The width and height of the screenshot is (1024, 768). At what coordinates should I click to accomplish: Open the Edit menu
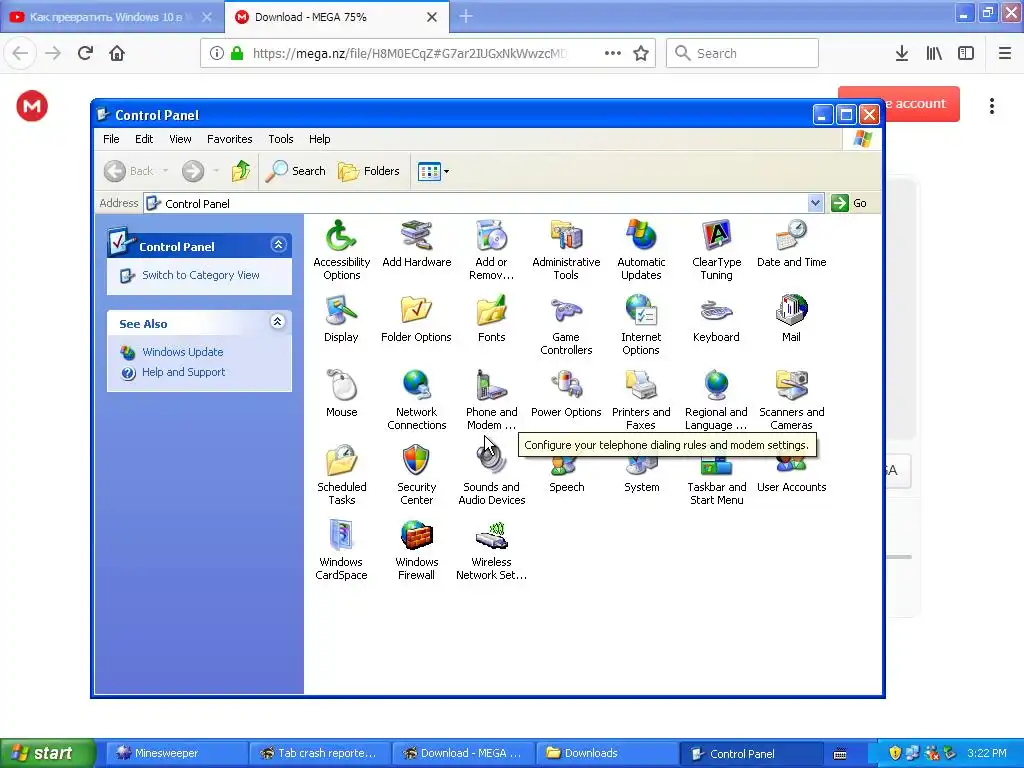pyautogui.click(x=144, y=139)
